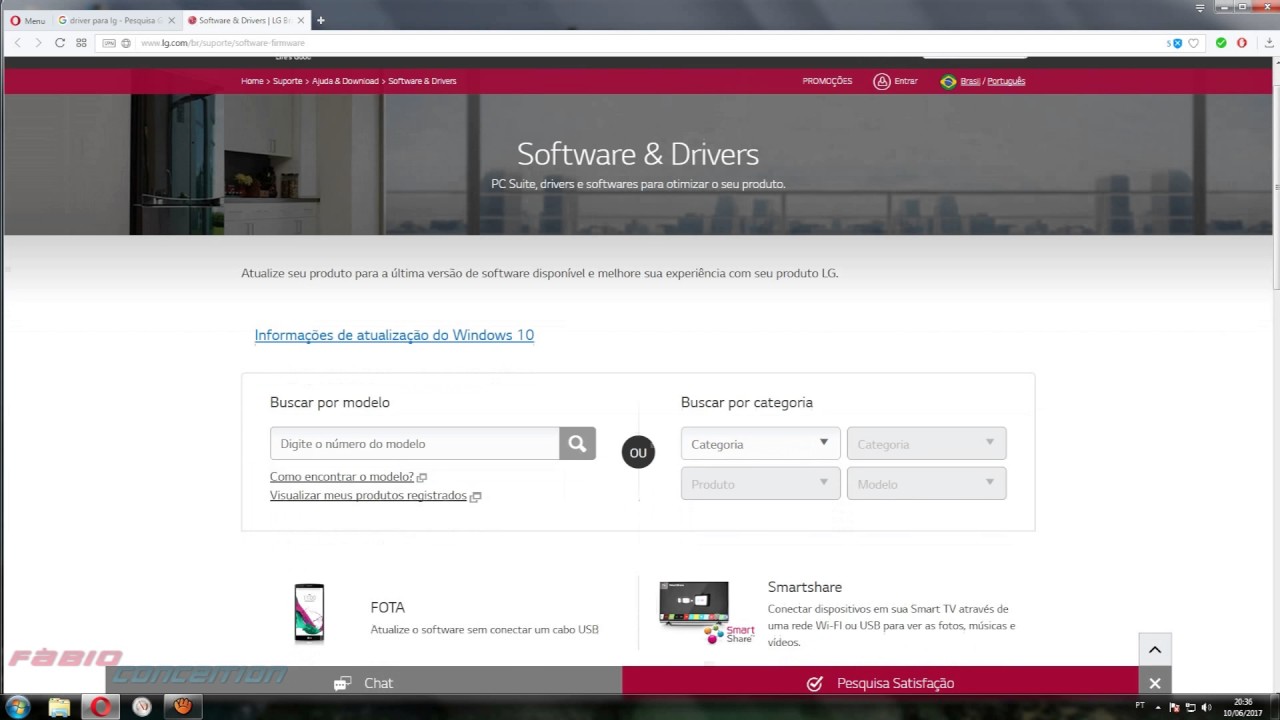This screenshot has width=1280, height=720.
Task: Focus the address bar URL
Action: (x=222, y=43)
